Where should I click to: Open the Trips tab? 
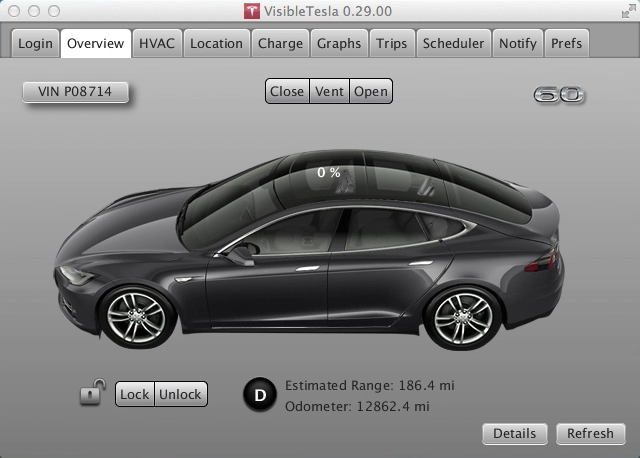(x=392, y=43)
